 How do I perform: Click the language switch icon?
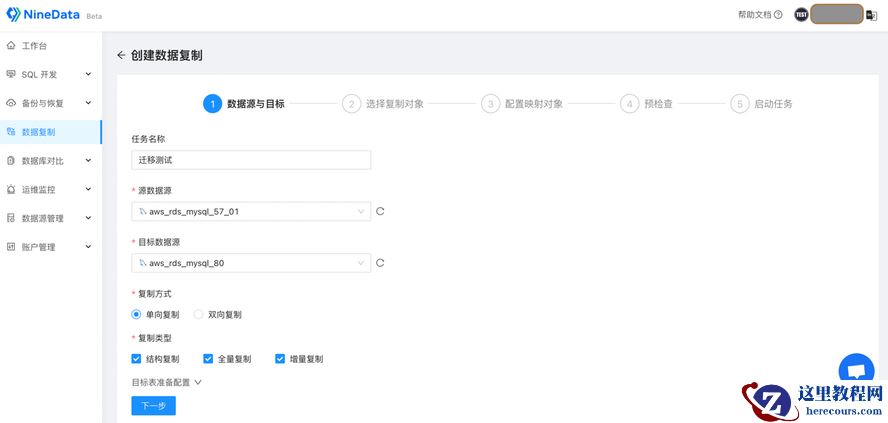point(872,15)
